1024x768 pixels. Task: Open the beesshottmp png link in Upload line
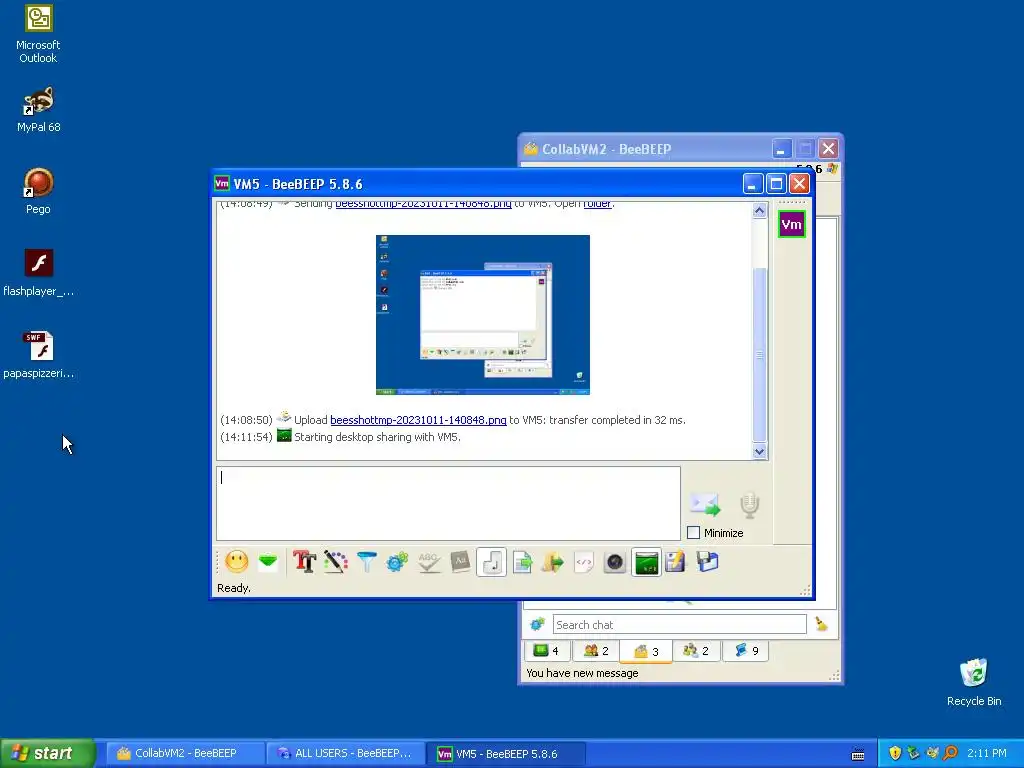(418, 420)
